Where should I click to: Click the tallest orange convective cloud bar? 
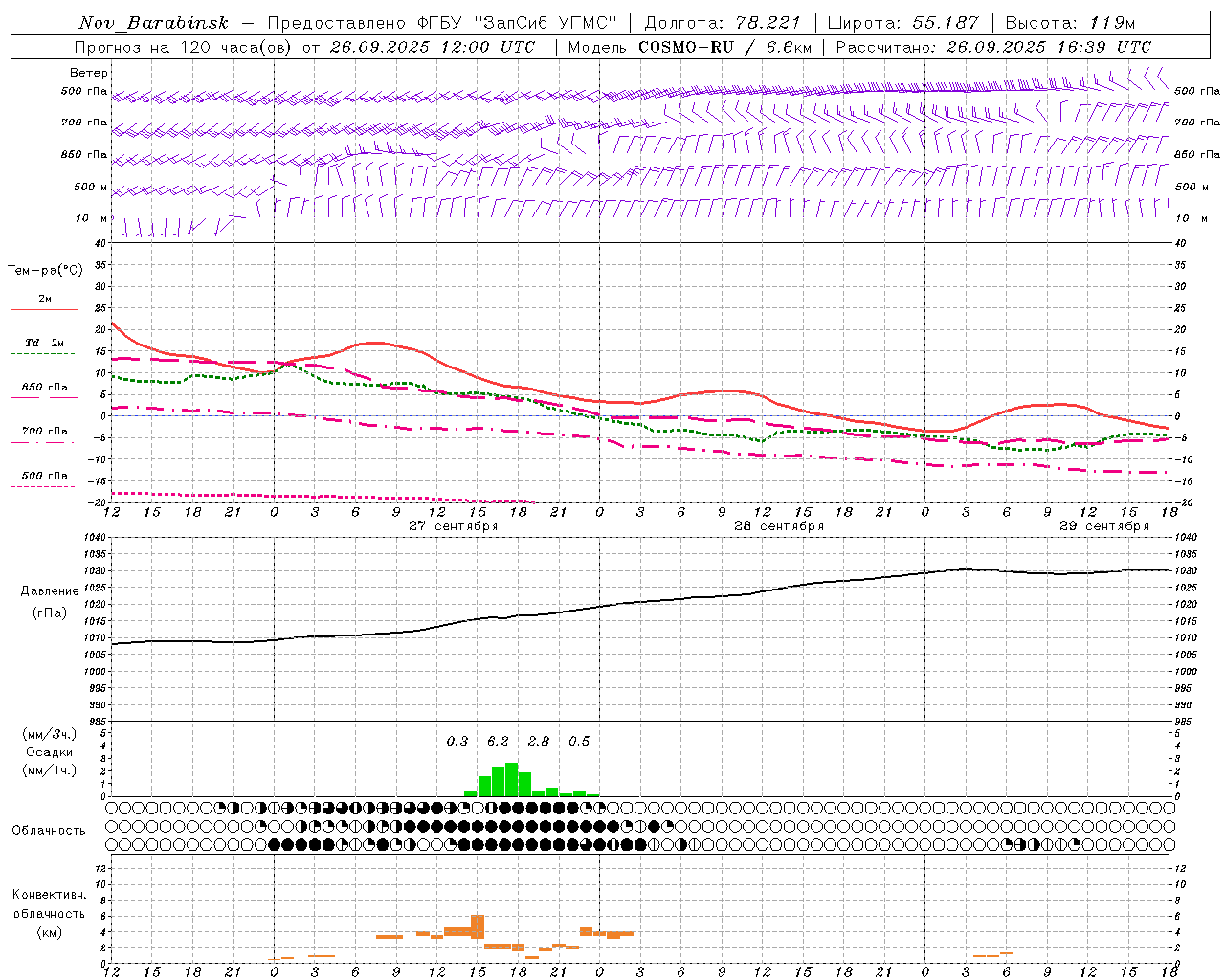pyautogui.click(x=477, y=926)
